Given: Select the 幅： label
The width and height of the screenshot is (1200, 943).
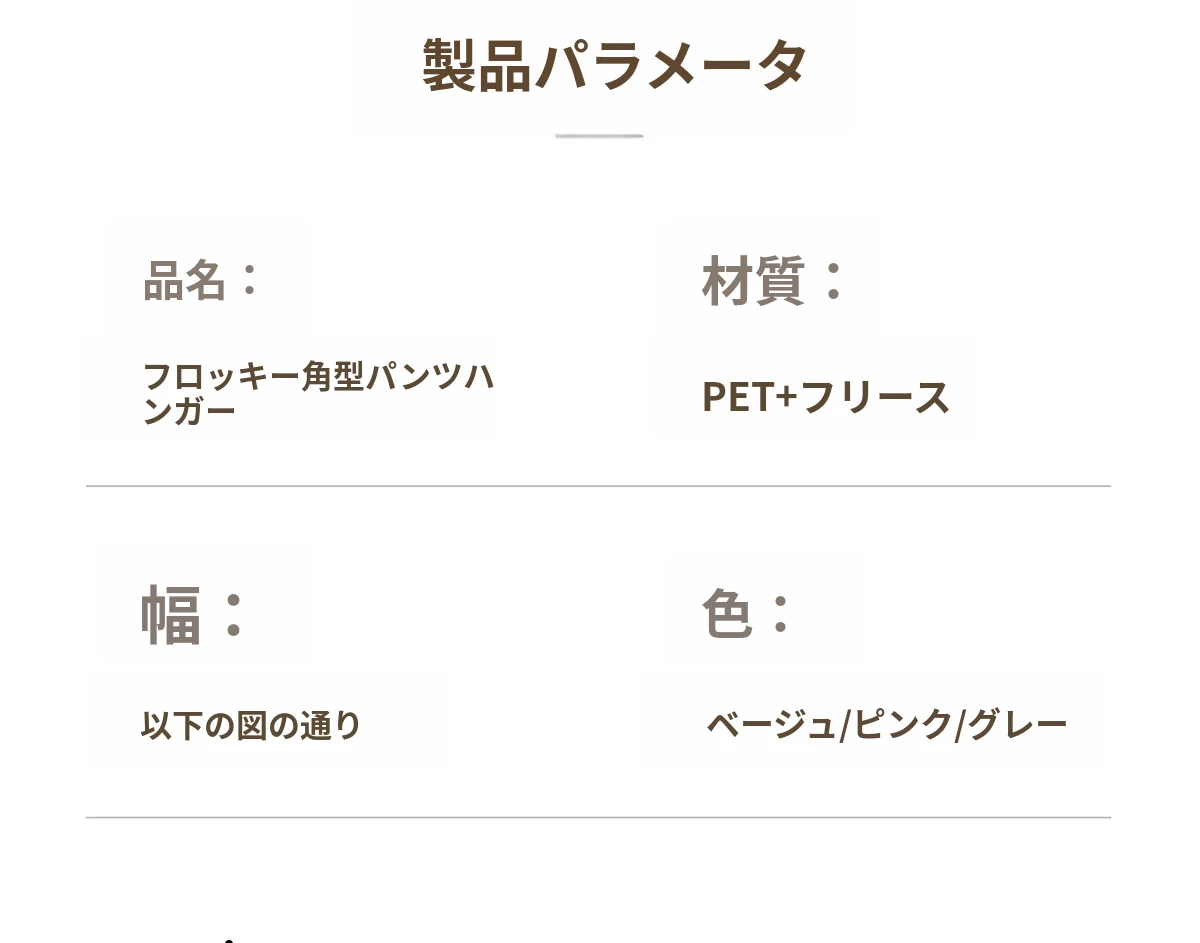Looking at the screenshot, I should (x=193, y=614).
